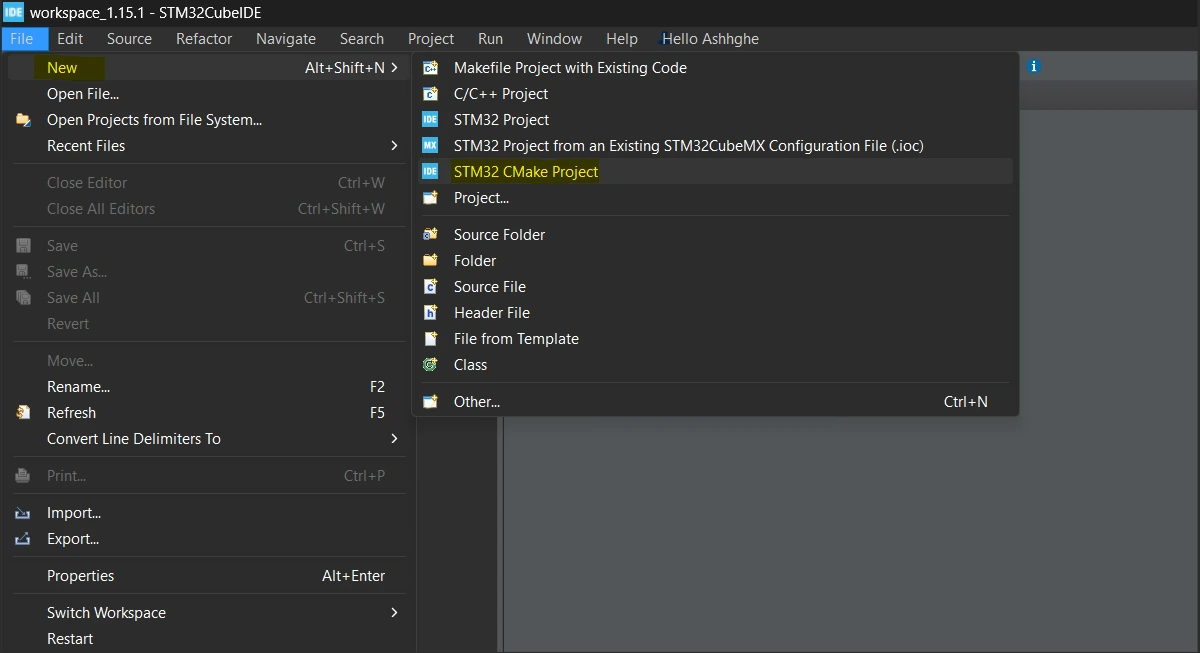Click the File from Template icon

click(x=430, y=339)
